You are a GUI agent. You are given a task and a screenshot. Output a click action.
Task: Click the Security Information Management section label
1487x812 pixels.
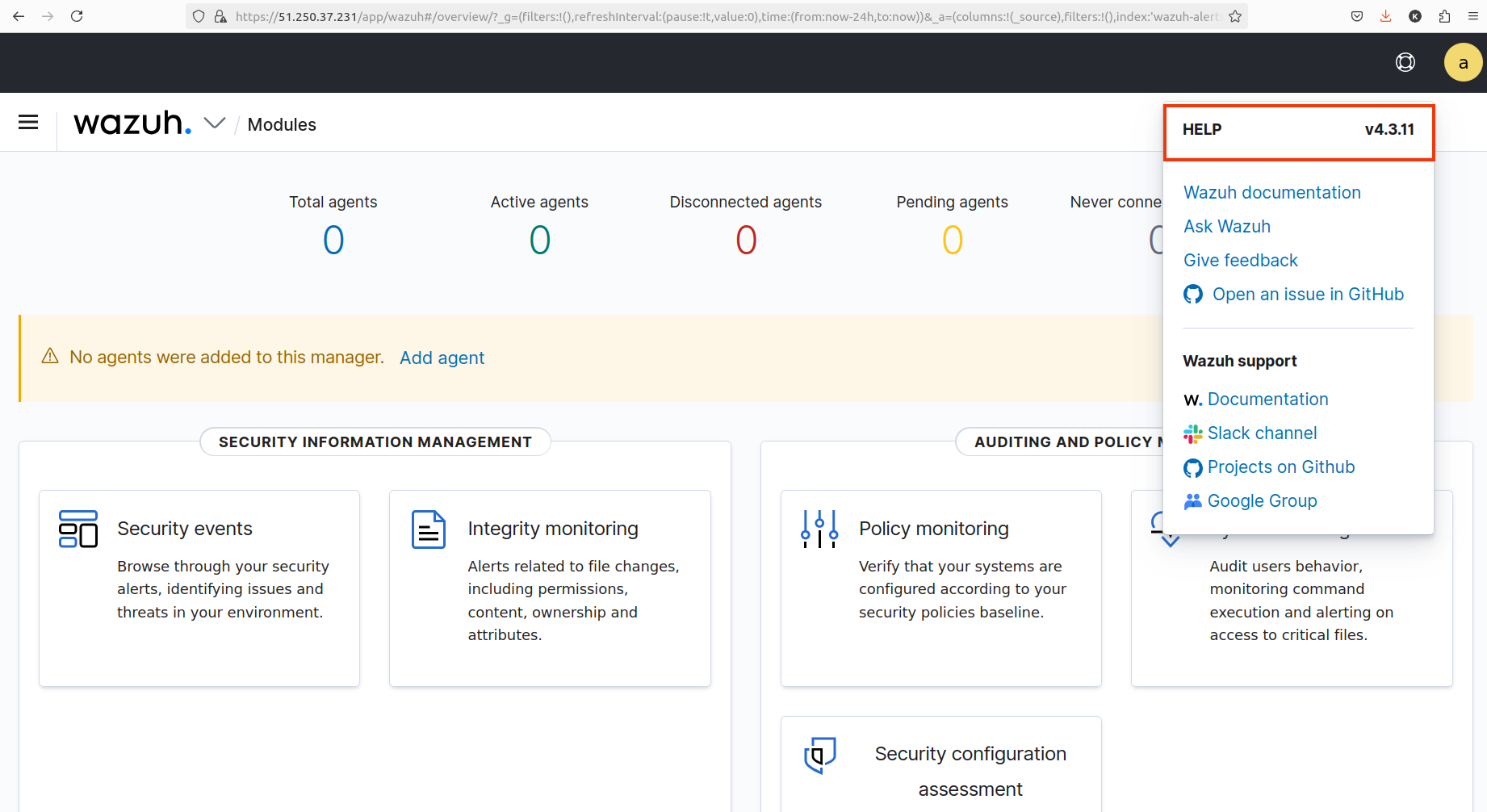[x=375, y=442]
